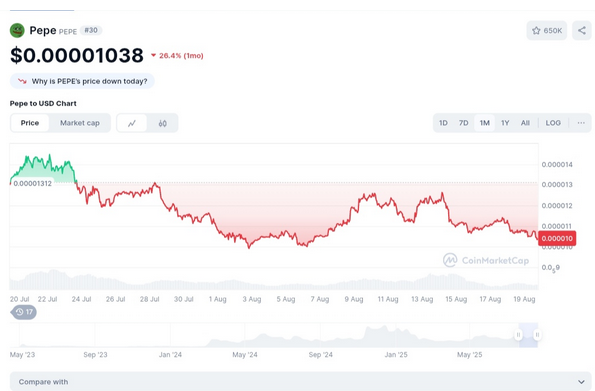595x391 pixels.
Task: Click the #30 rank badge
Action: 91,30
